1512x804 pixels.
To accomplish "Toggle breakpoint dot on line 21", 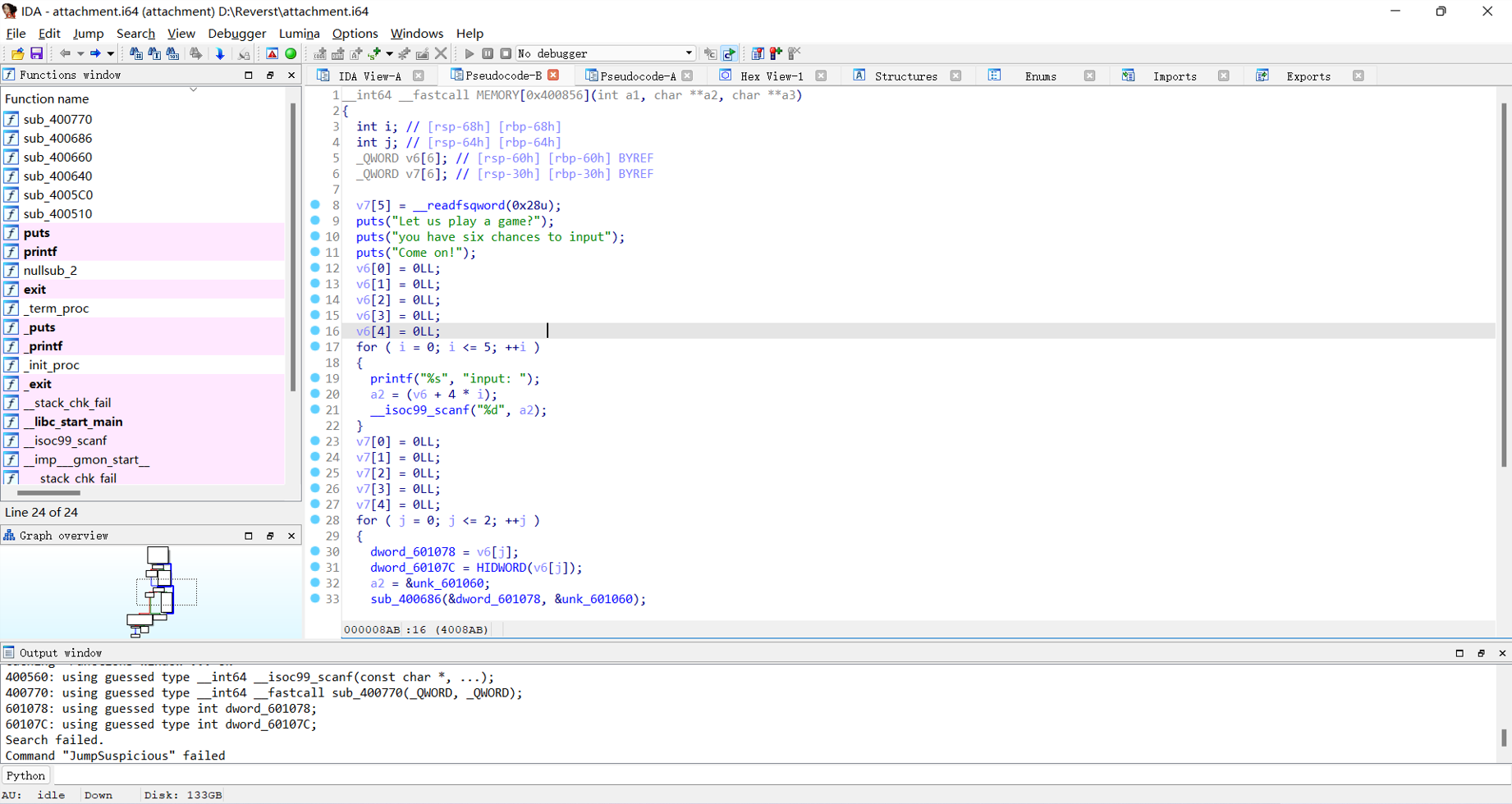I will (x=315, y=409).
